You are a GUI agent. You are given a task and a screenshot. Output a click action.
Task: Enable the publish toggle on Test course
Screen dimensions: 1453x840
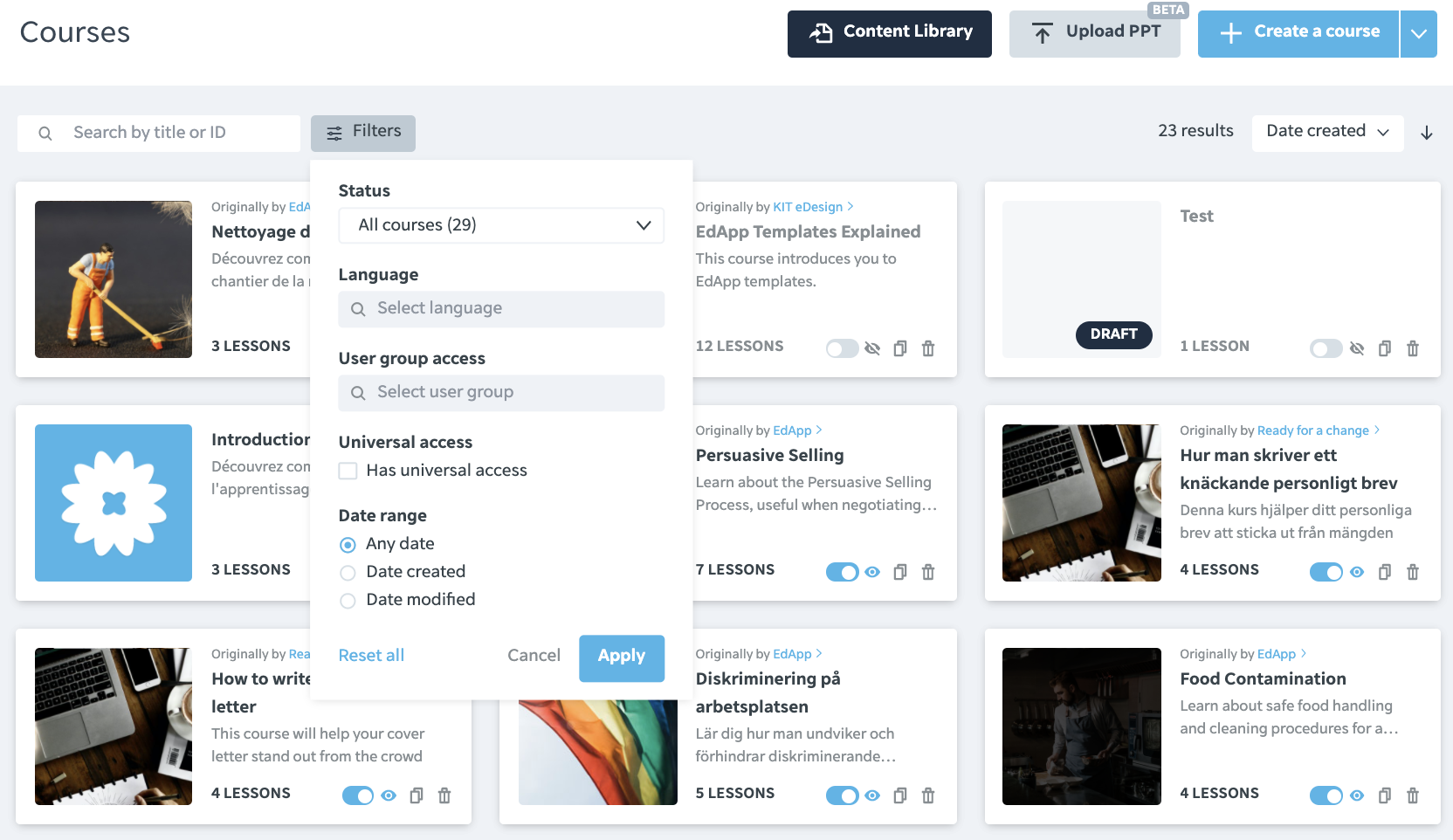click(1326, 348)
